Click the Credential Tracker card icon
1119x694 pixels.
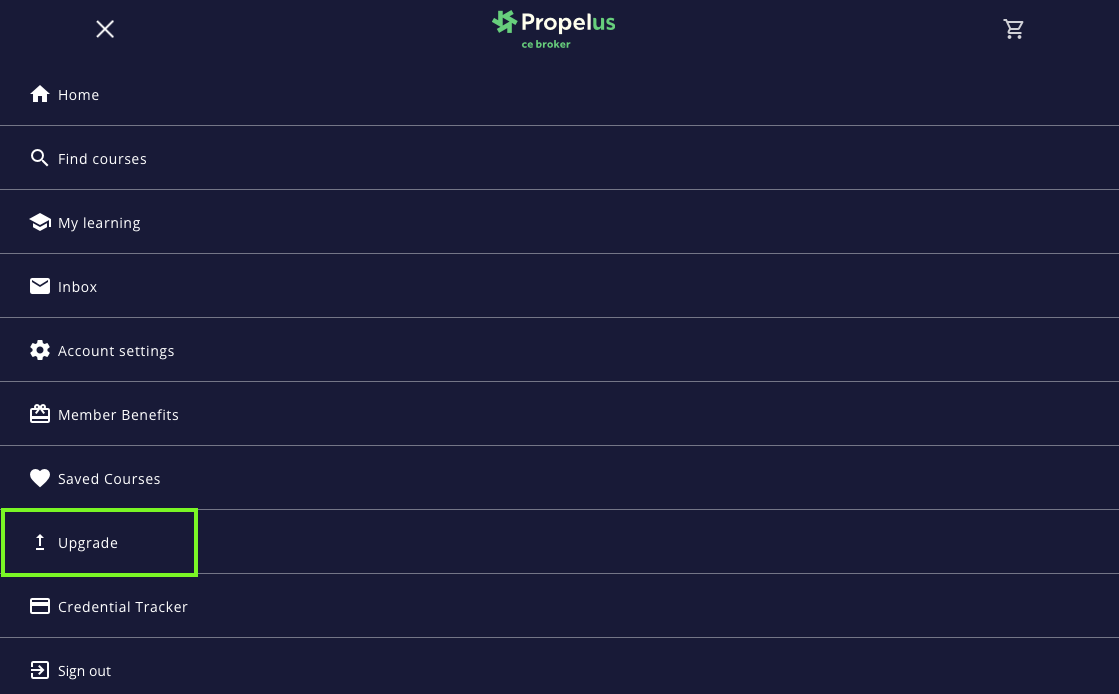click(40, 607)
